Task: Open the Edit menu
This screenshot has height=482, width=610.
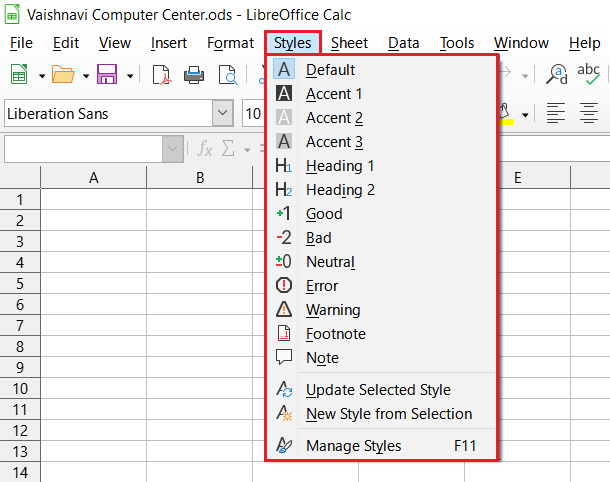Action: (66, 43)
